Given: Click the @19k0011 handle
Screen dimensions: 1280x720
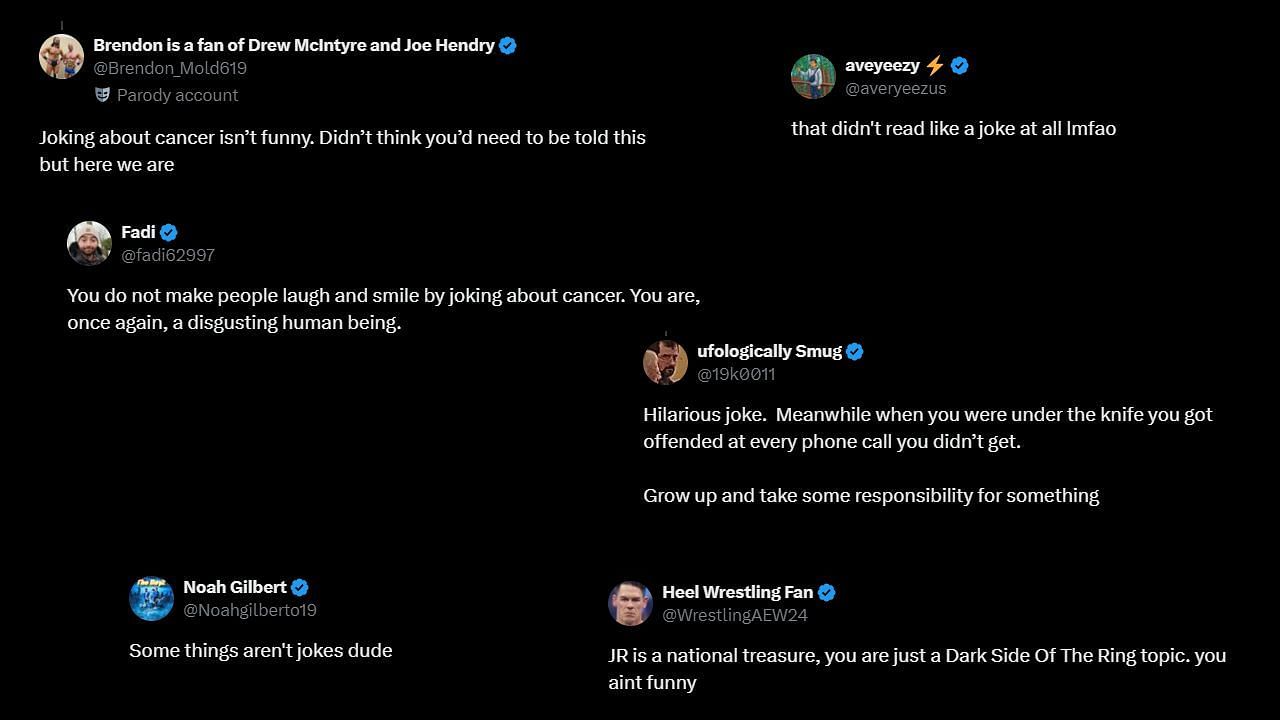Looking at the screenshot, I should pos(736,374).
